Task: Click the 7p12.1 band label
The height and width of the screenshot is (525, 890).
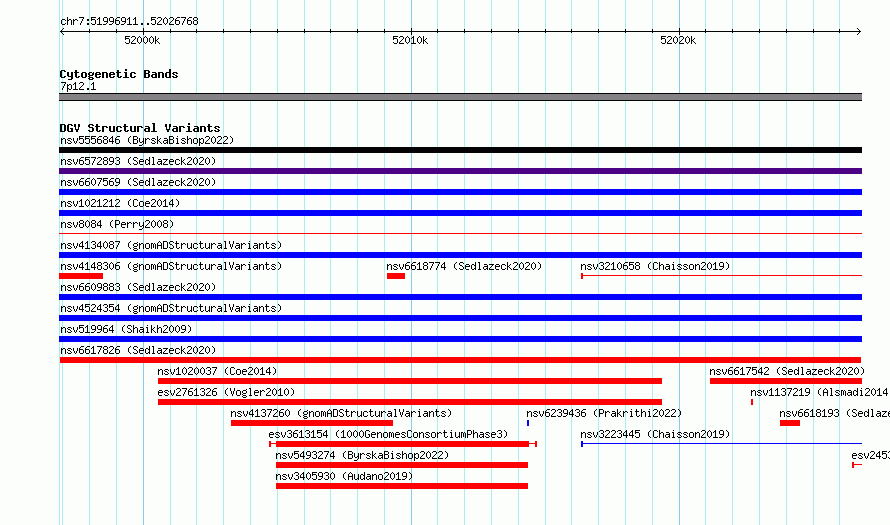Action: point(78,86)
